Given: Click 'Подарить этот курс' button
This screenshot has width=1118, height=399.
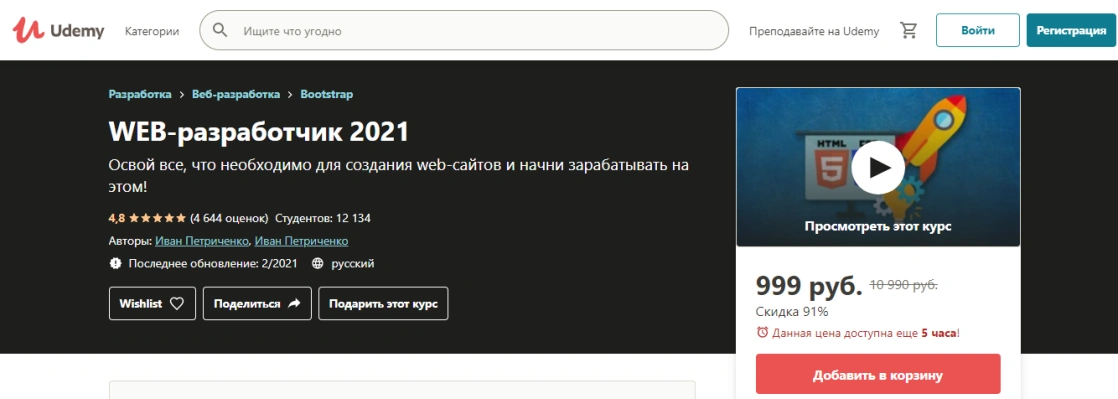Looking at the screenshot, I should pyautogui.click(x=383, y=304).
